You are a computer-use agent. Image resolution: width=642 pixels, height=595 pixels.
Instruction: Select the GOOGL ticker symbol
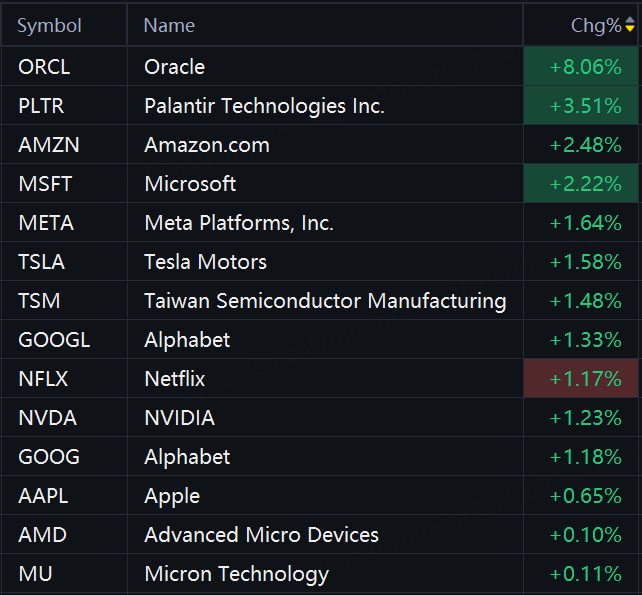(x=54, y=340)
